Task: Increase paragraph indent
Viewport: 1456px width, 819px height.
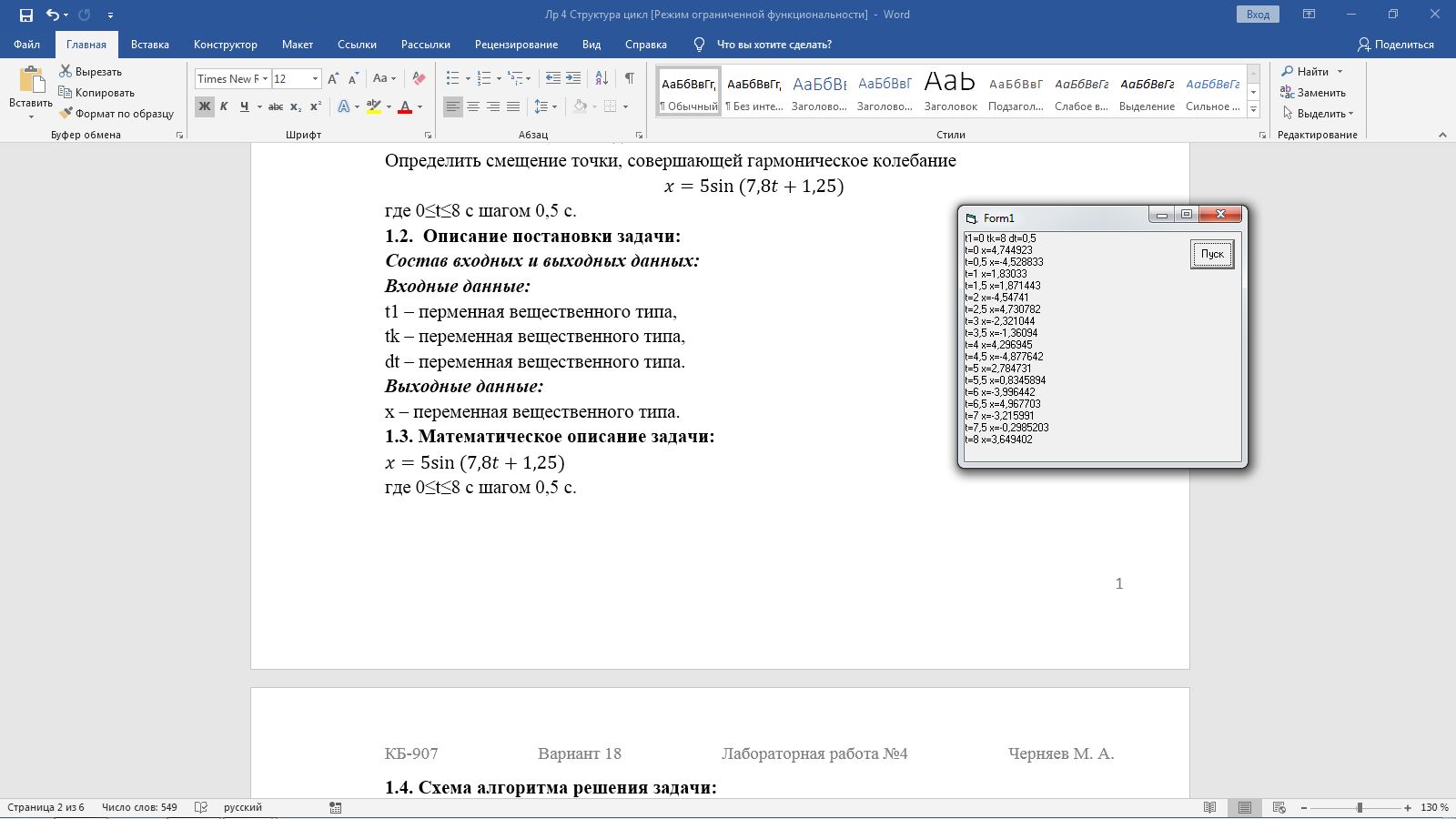Action: click(x=573, y=78)
